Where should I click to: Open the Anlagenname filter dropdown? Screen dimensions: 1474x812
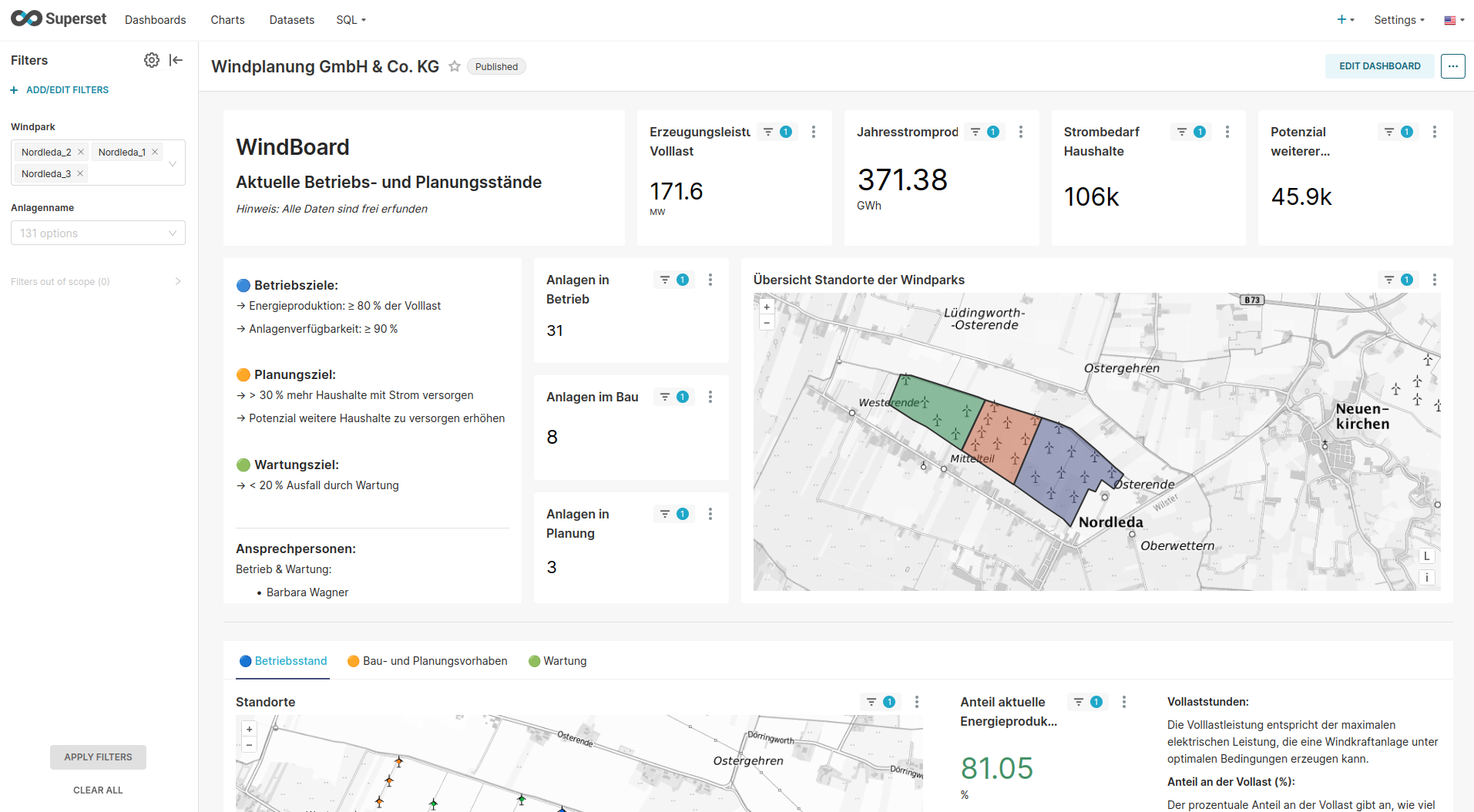coord(98,233)
